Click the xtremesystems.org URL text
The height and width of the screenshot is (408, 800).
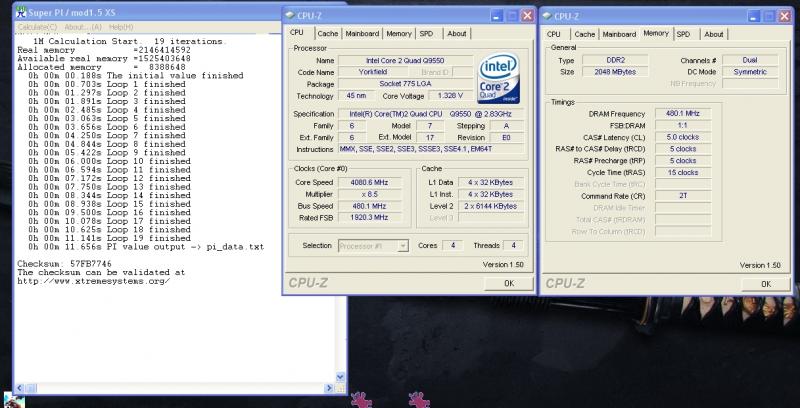coord(93,281)
